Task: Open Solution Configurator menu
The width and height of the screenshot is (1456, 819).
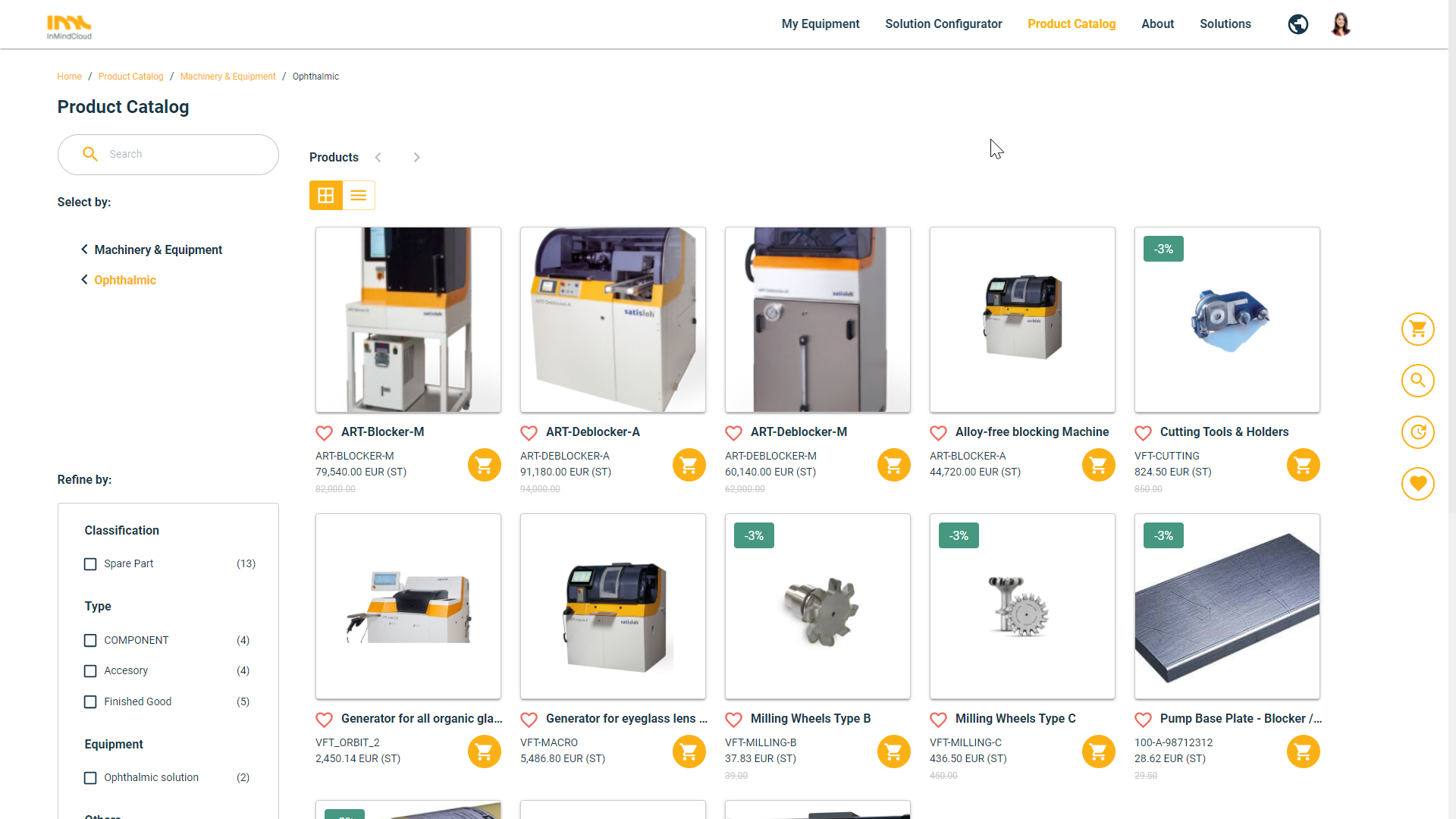Action: click(943, 24)
